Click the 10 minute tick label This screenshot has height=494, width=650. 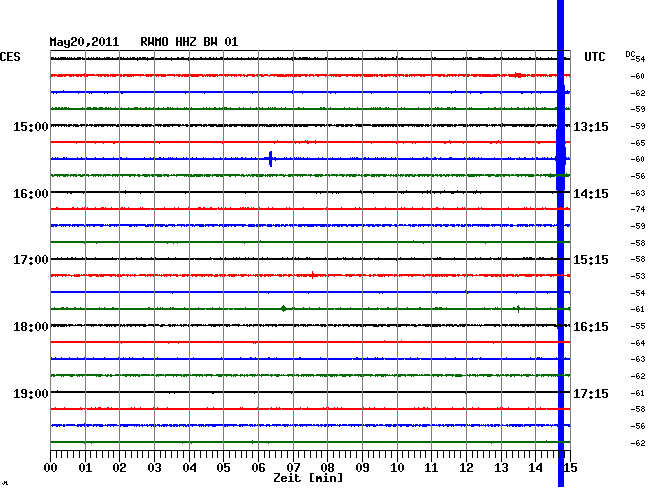point(397,468)
